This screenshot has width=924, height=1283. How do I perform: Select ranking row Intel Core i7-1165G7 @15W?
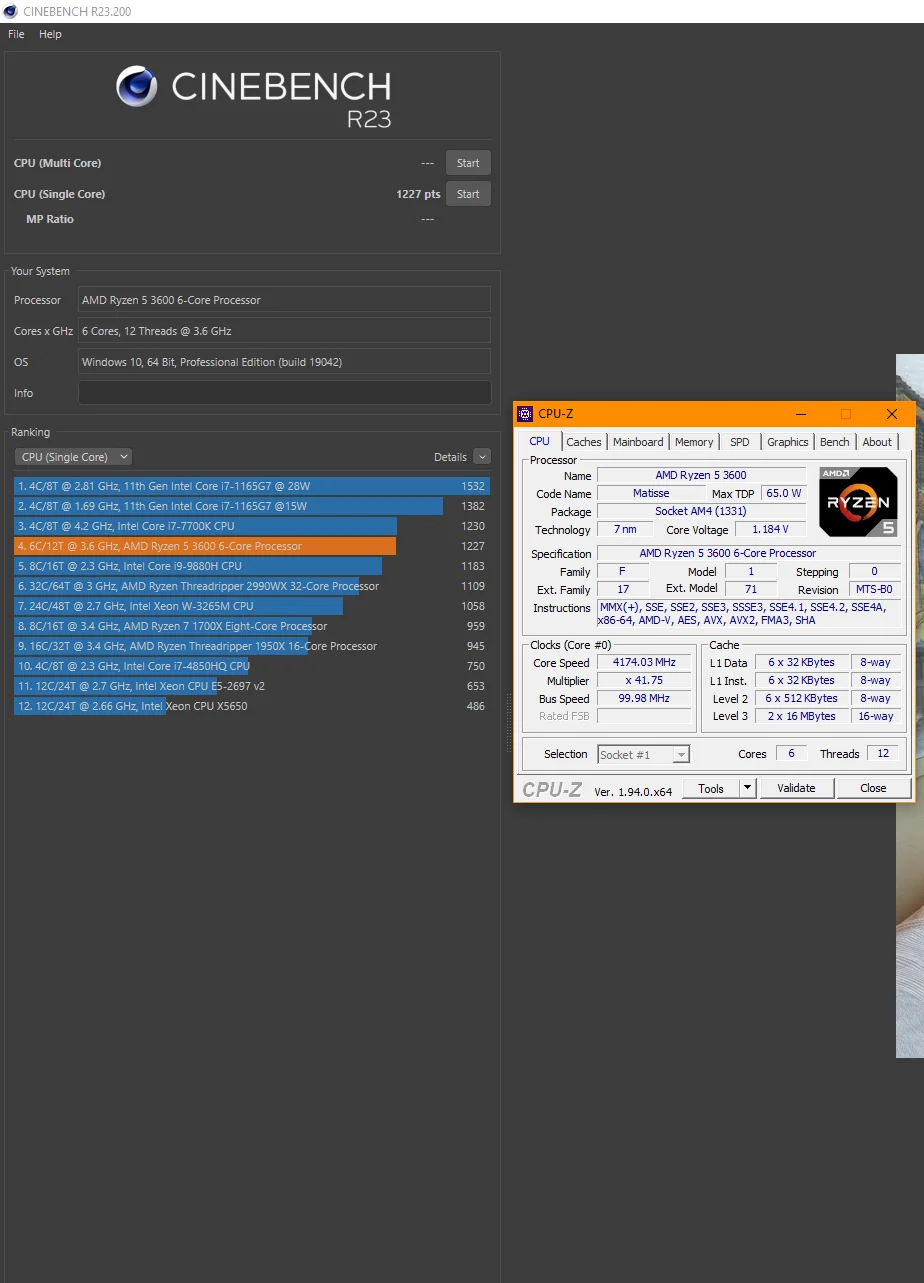252,506
